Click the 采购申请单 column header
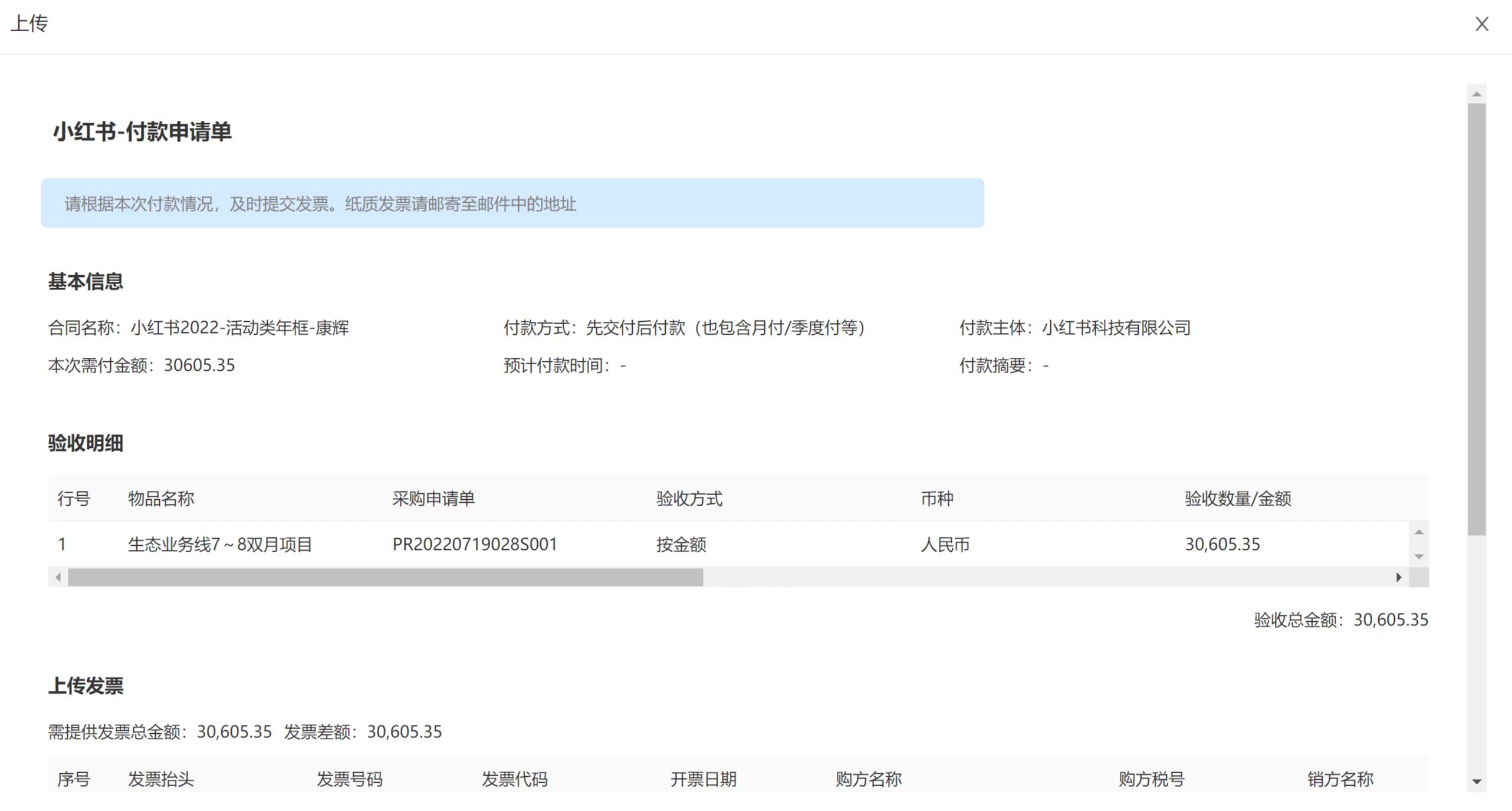The height and width of the screenshot is (811, 1512). [433, 499]
